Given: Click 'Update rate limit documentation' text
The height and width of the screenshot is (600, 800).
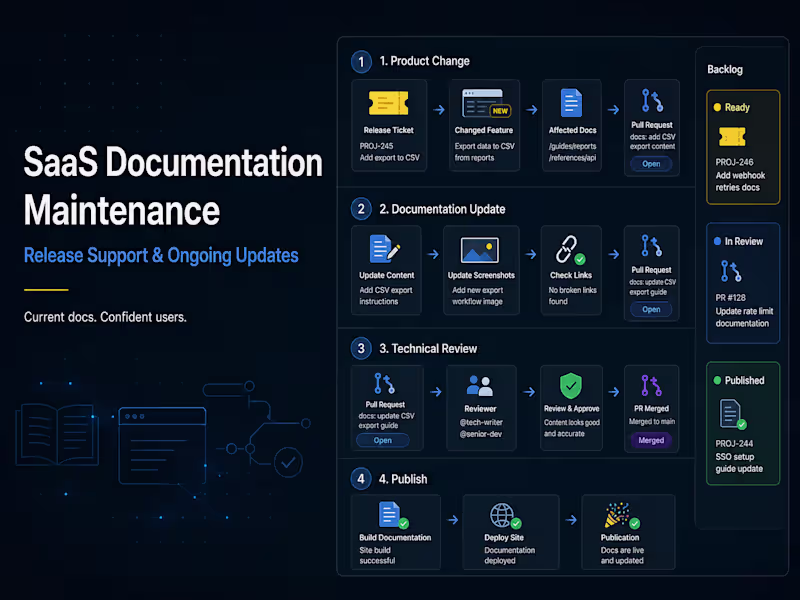Looking at the screenshot, I should pyautogui.click(x=744, y=317).
